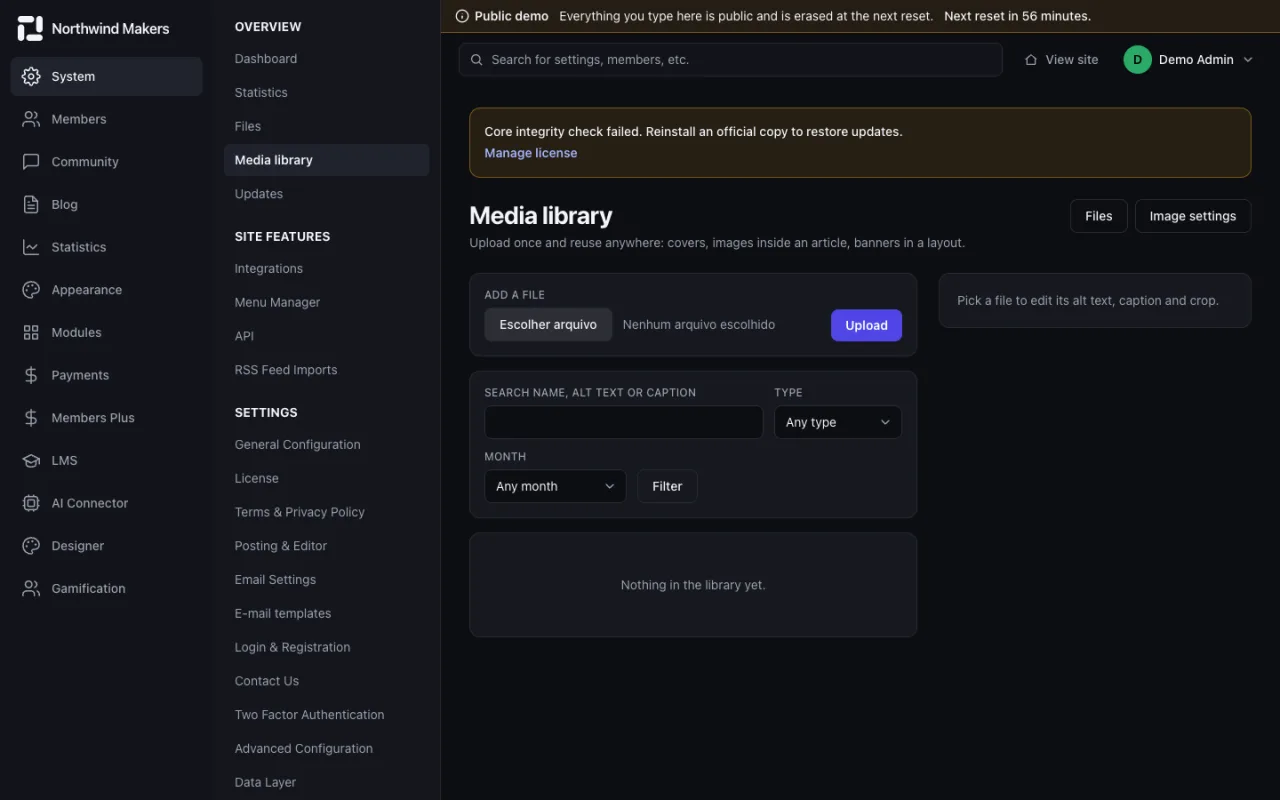
Task: Click the Demo Admin avatar circle
Action: [1137, 60]
